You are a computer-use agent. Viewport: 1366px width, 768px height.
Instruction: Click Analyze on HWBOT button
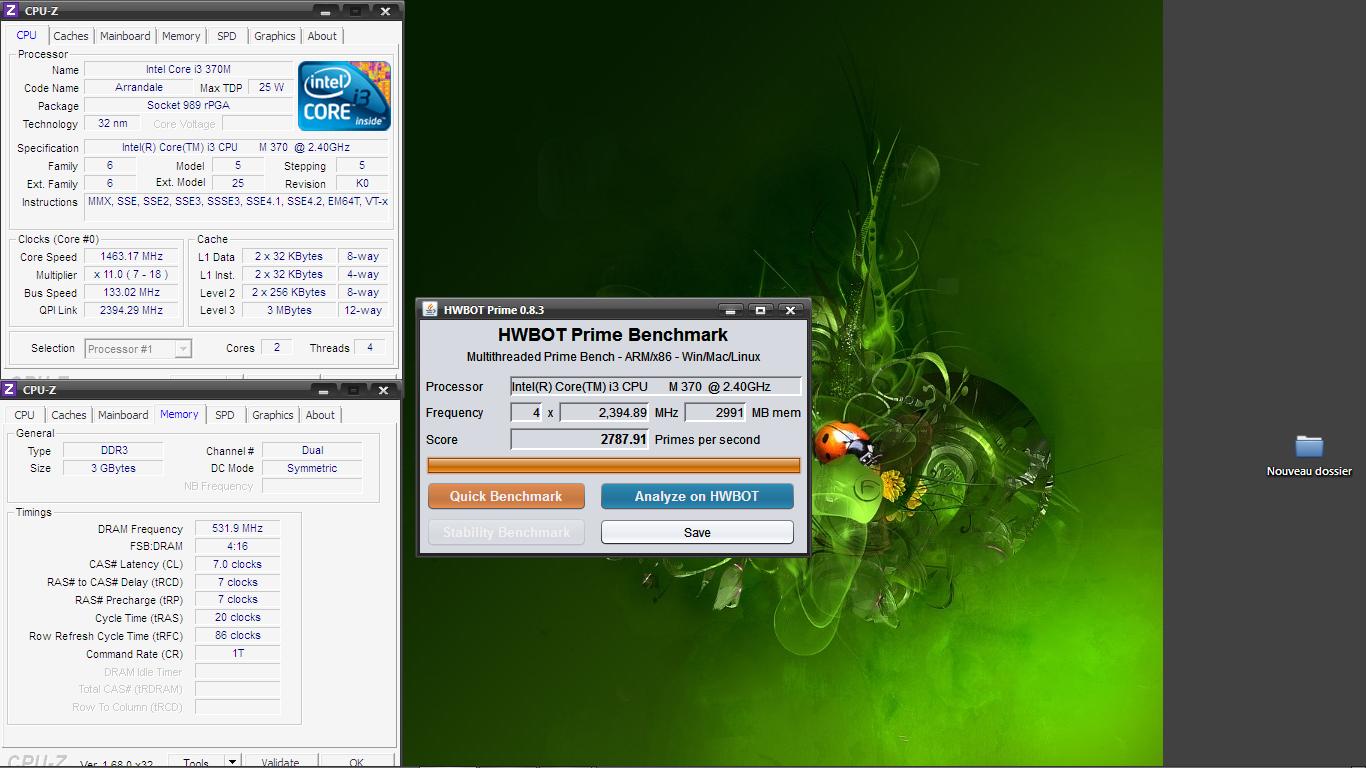[x=697, y=496]
